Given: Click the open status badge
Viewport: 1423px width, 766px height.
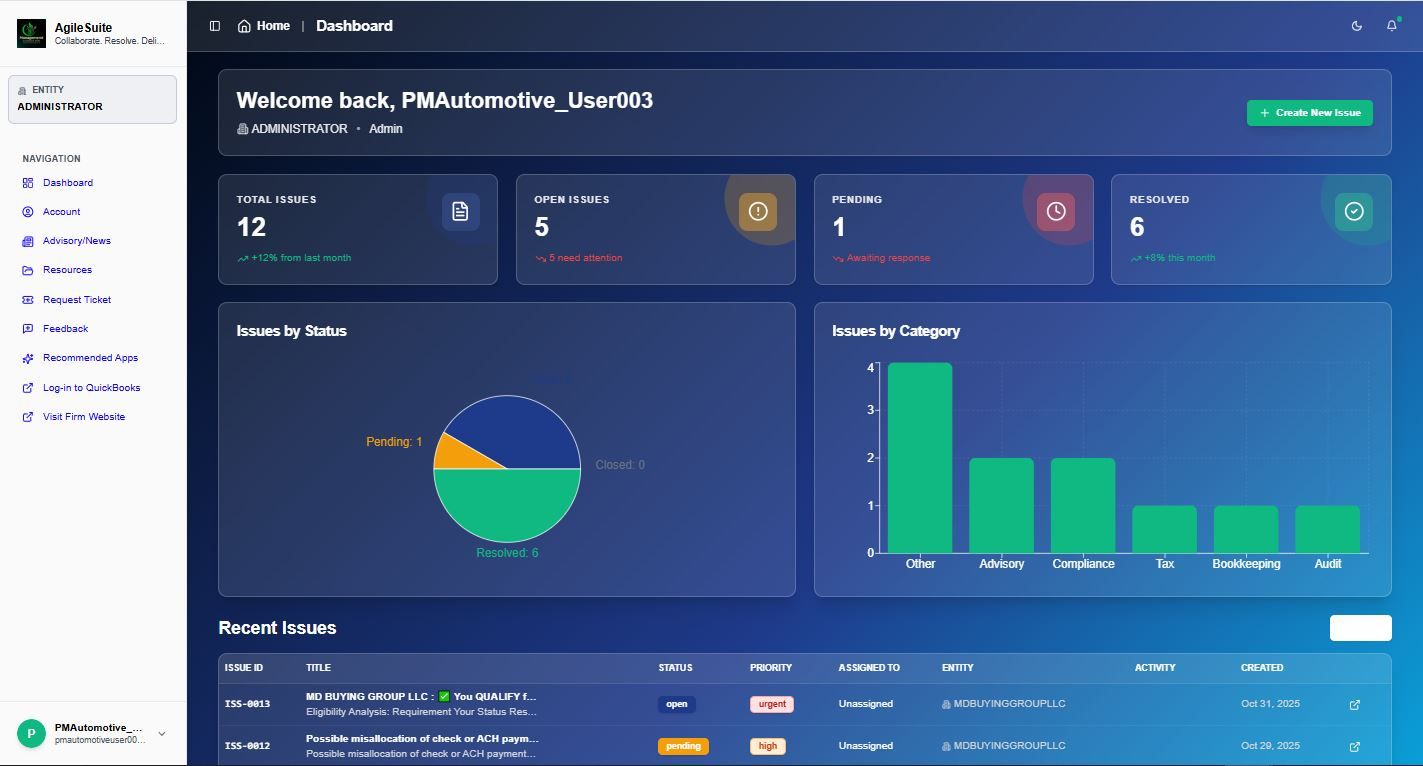Looking at the screenshot, I should pyautogui.click(x=677, y=704).
